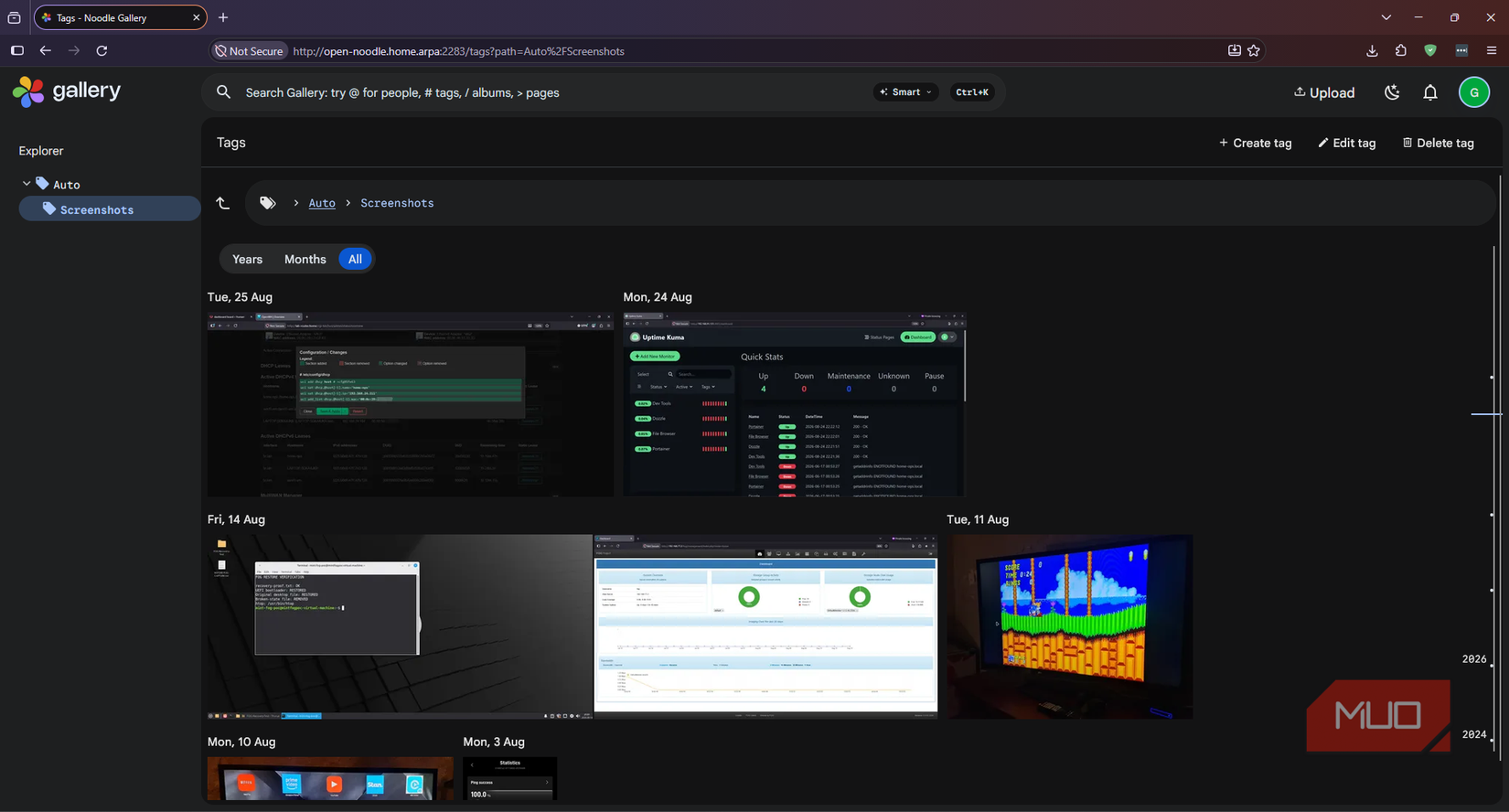Click the Not Secure site indicator
The image size is (1509, 812).
249,51
